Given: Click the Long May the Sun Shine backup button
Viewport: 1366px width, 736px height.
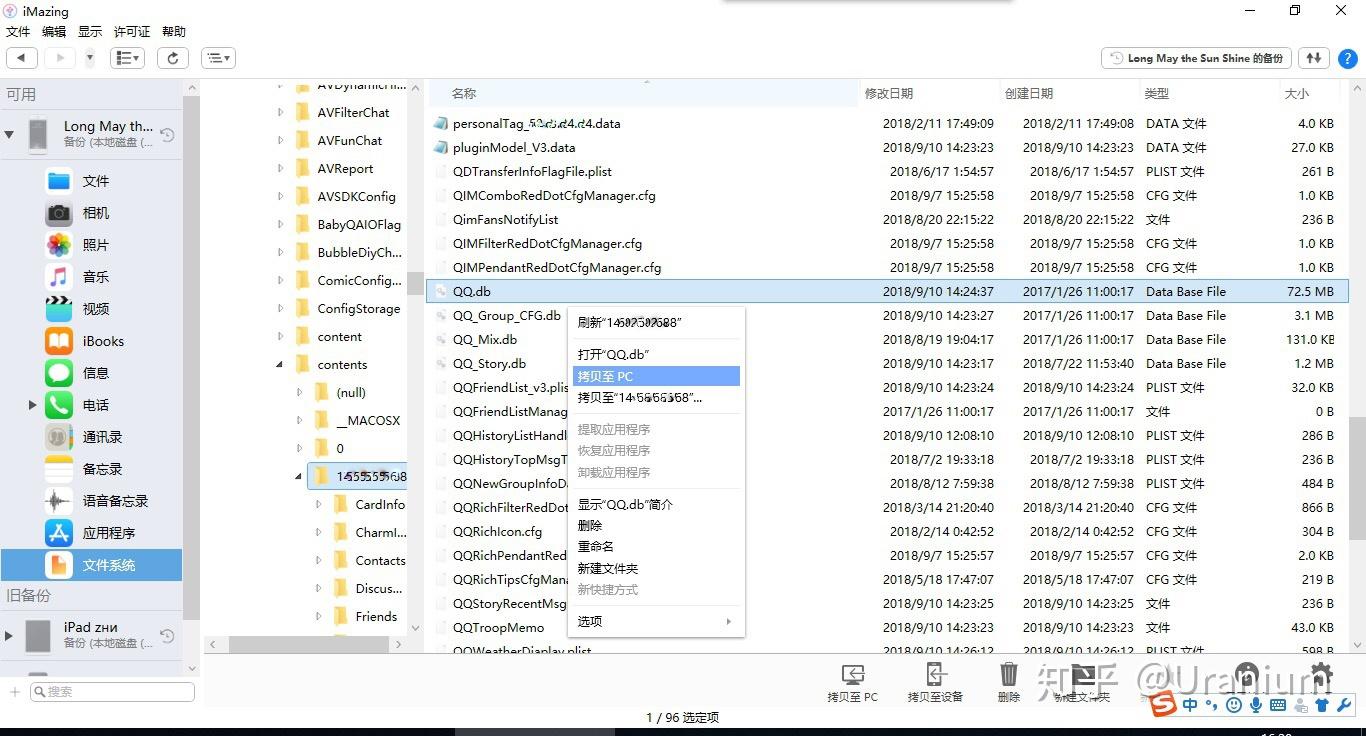Looking at the screenshot, I should [1196, 58].
